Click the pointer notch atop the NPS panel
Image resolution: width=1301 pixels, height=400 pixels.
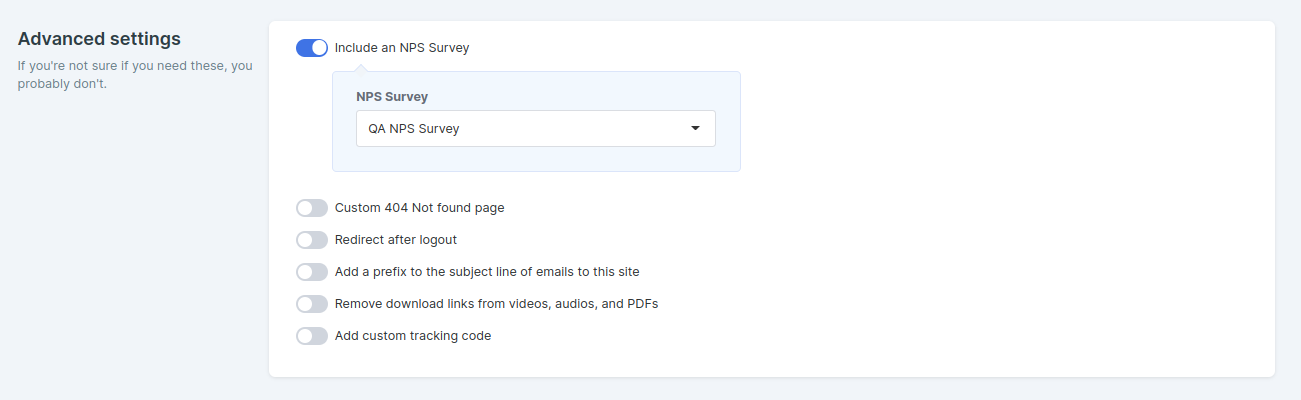pos(362,68)
